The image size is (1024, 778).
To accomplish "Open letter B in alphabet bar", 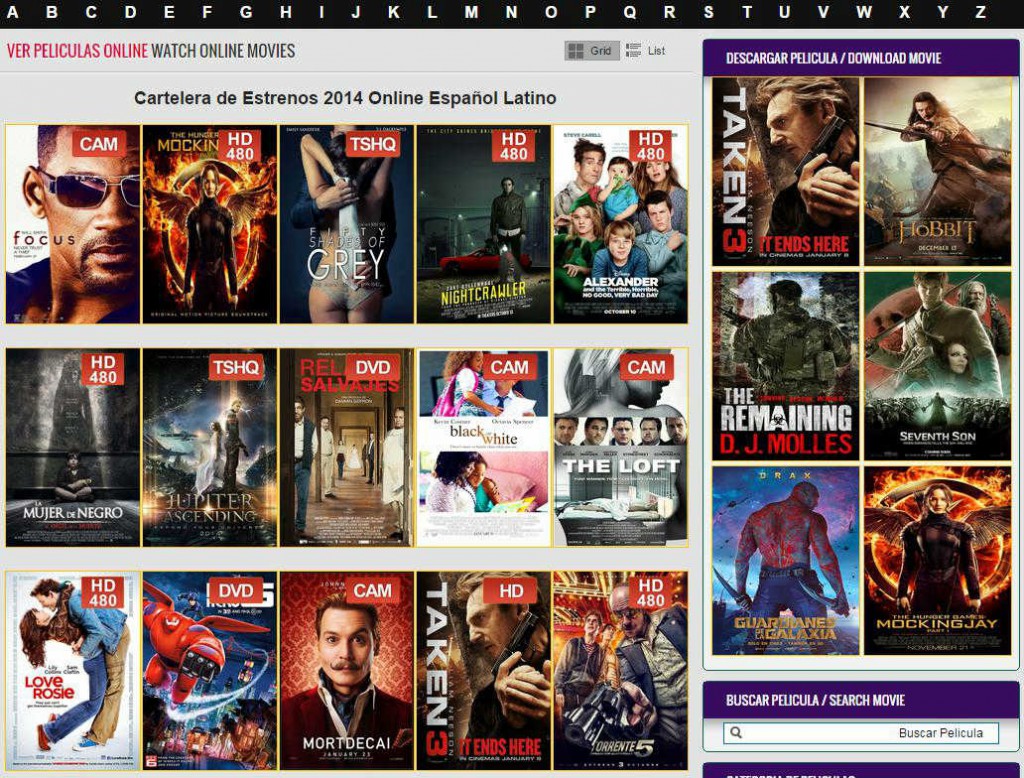I will click(x=52, y=12).
